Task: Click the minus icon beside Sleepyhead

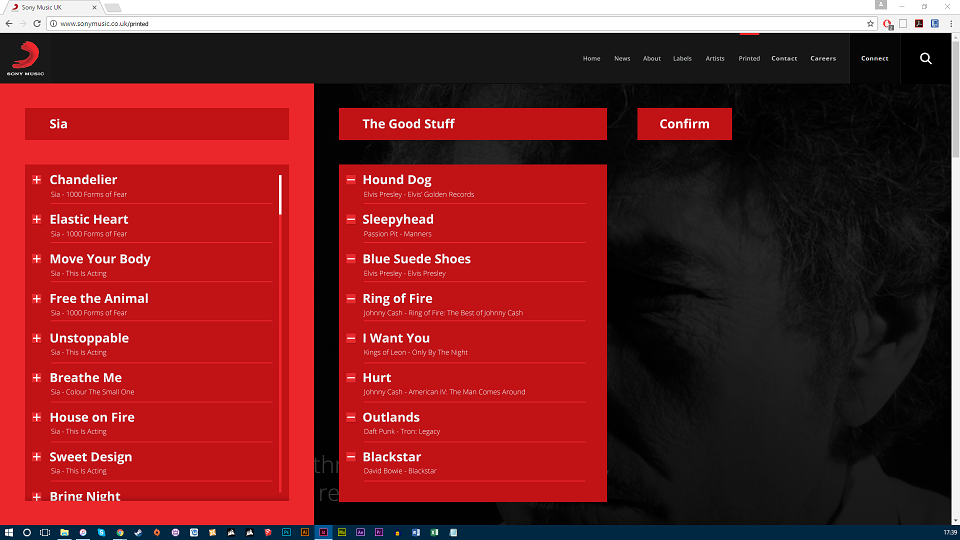Action: pos(351,219)
